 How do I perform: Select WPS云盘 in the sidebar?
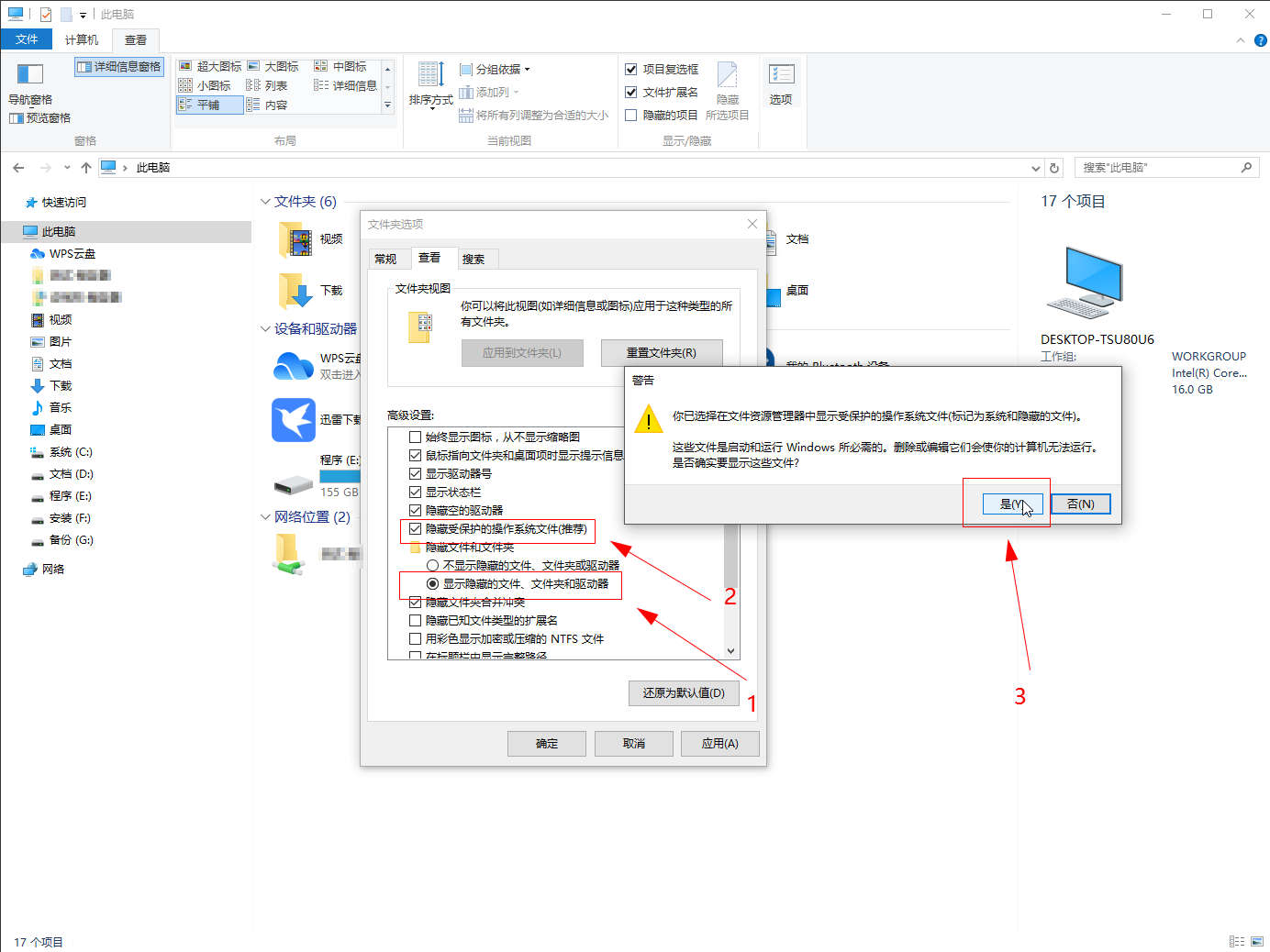click(72, 254)
